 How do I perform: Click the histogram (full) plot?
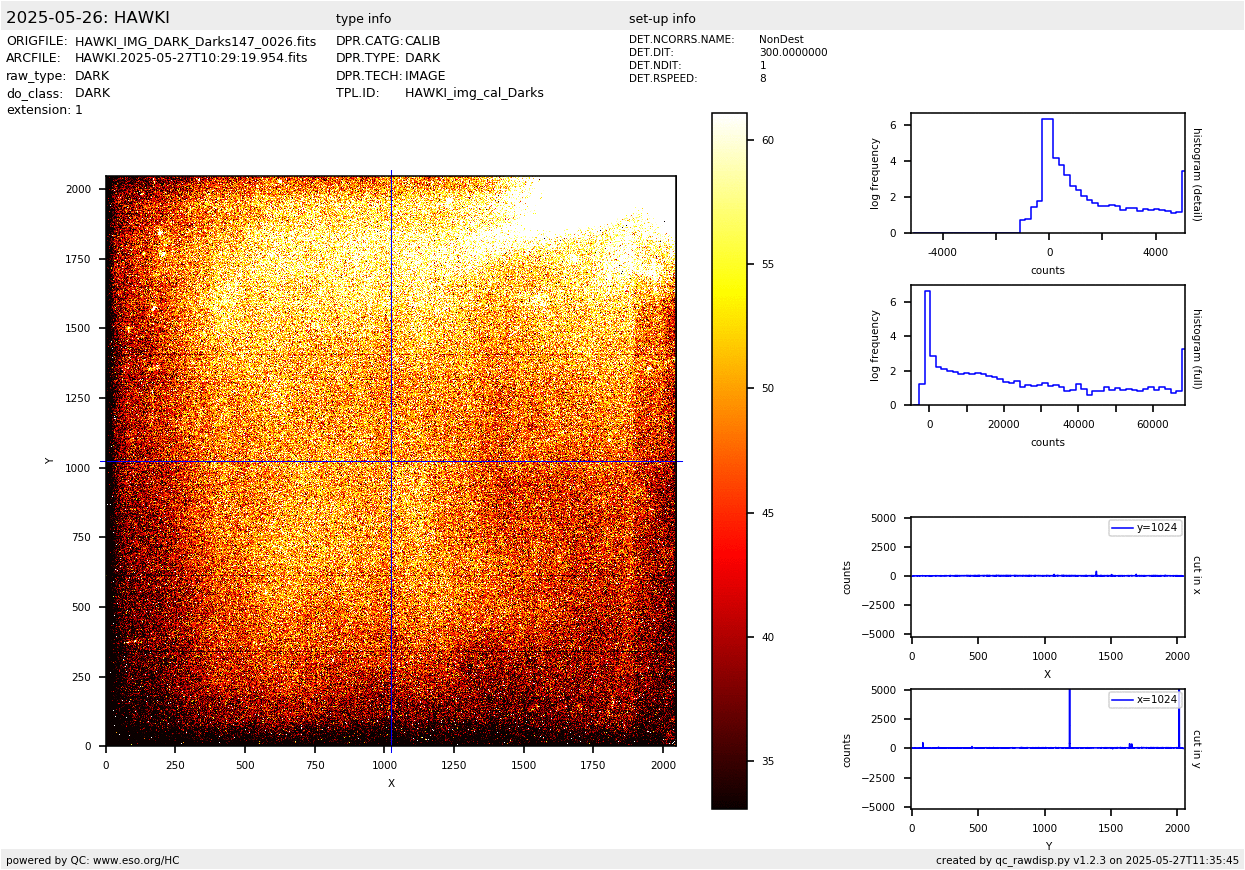(1047, 345)
